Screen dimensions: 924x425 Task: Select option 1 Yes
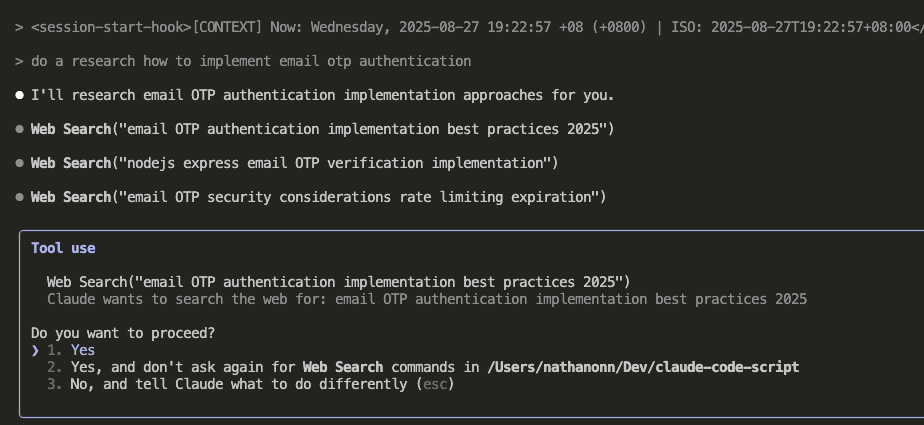point(71,350)
